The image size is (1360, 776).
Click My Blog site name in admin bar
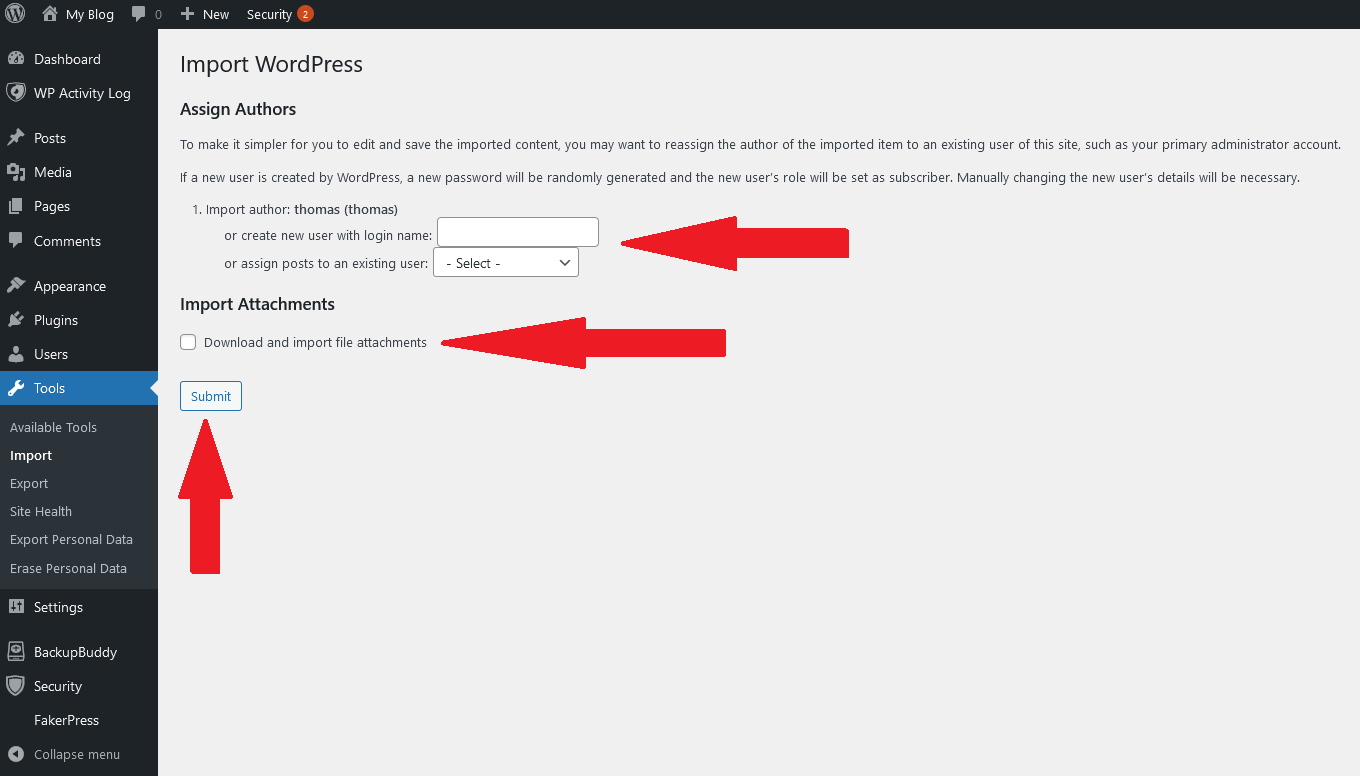[x=90, y=14]
